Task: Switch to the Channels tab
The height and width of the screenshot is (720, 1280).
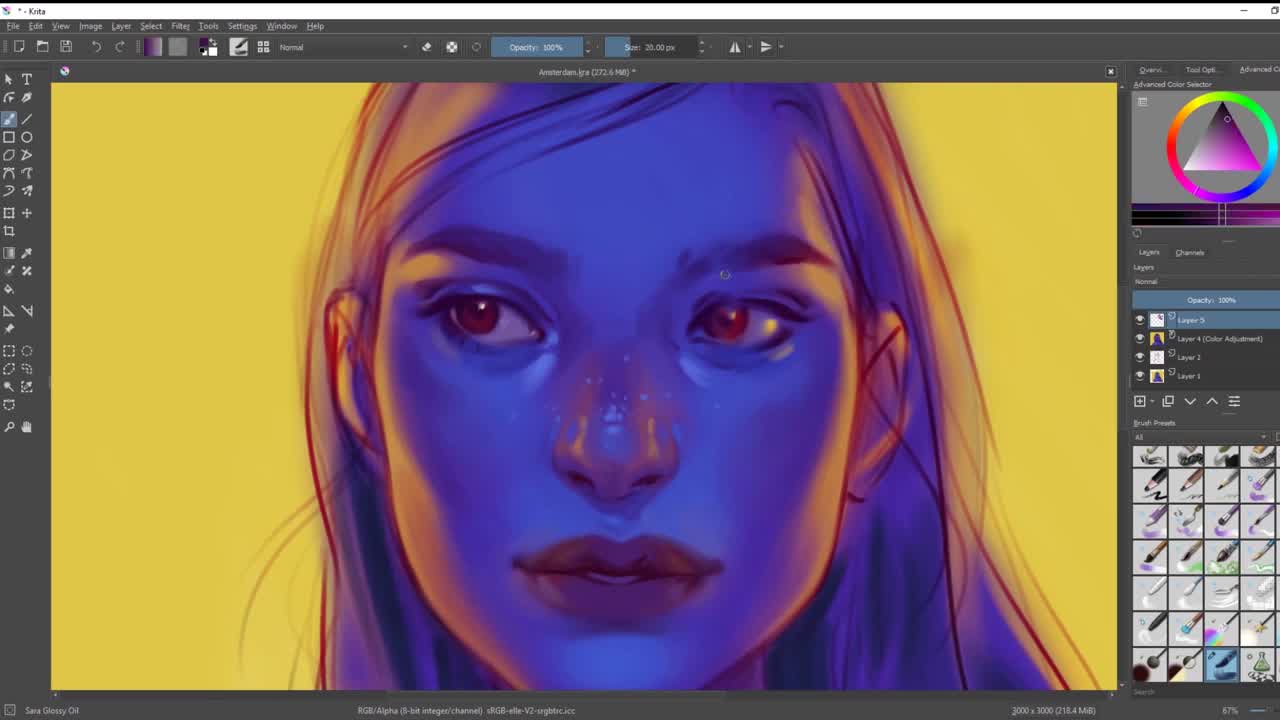Action: point(1190,253)
